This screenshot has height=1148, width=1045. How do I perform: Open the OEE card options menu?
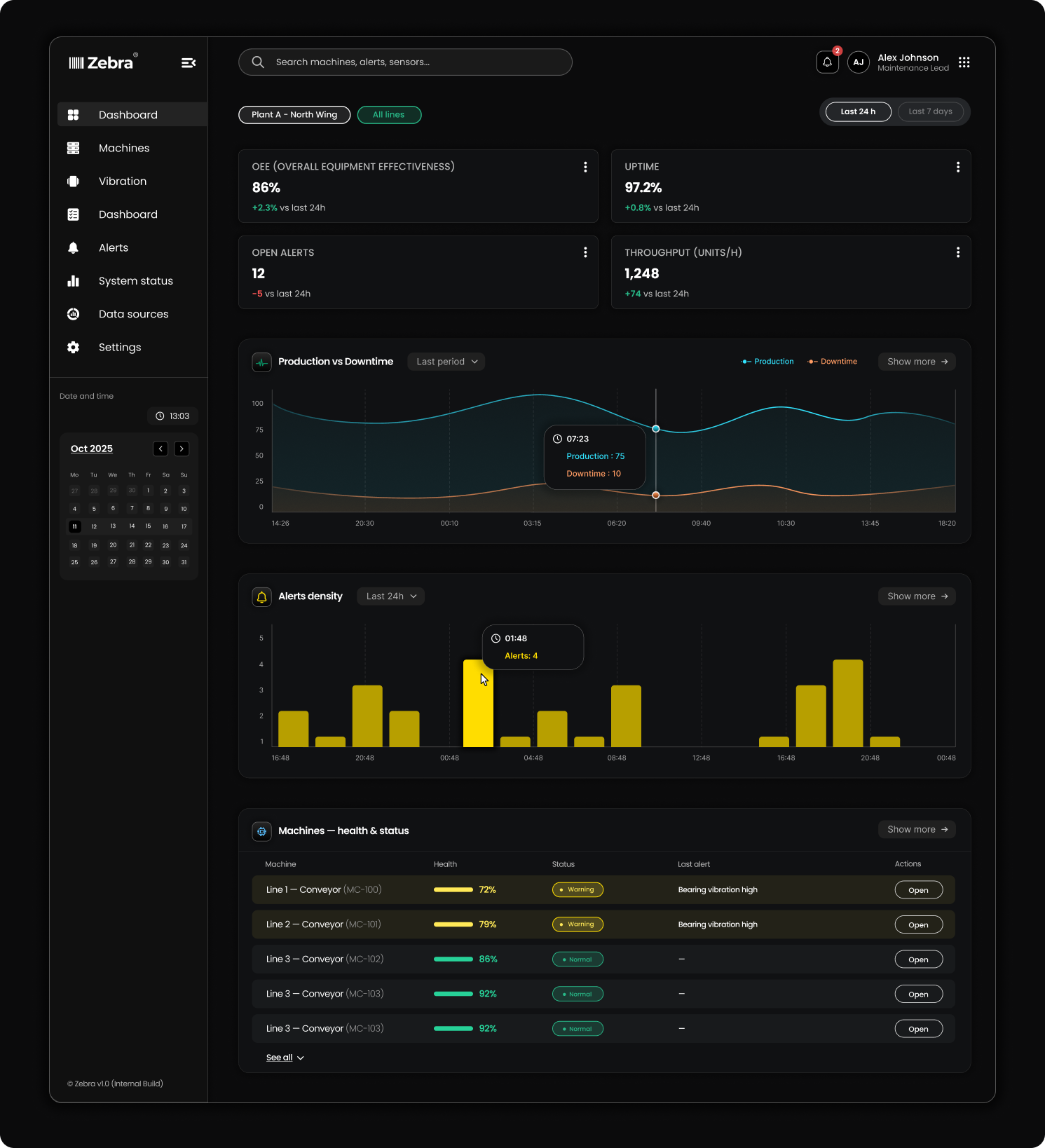(x=585, y=167)
